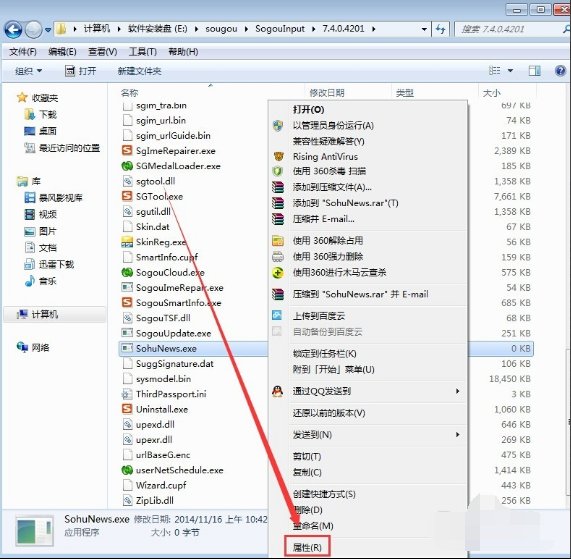The height and width of the screenshot is (559, 571).
Task: Click the 打开 toolbar button
Action: pos(80,71)
